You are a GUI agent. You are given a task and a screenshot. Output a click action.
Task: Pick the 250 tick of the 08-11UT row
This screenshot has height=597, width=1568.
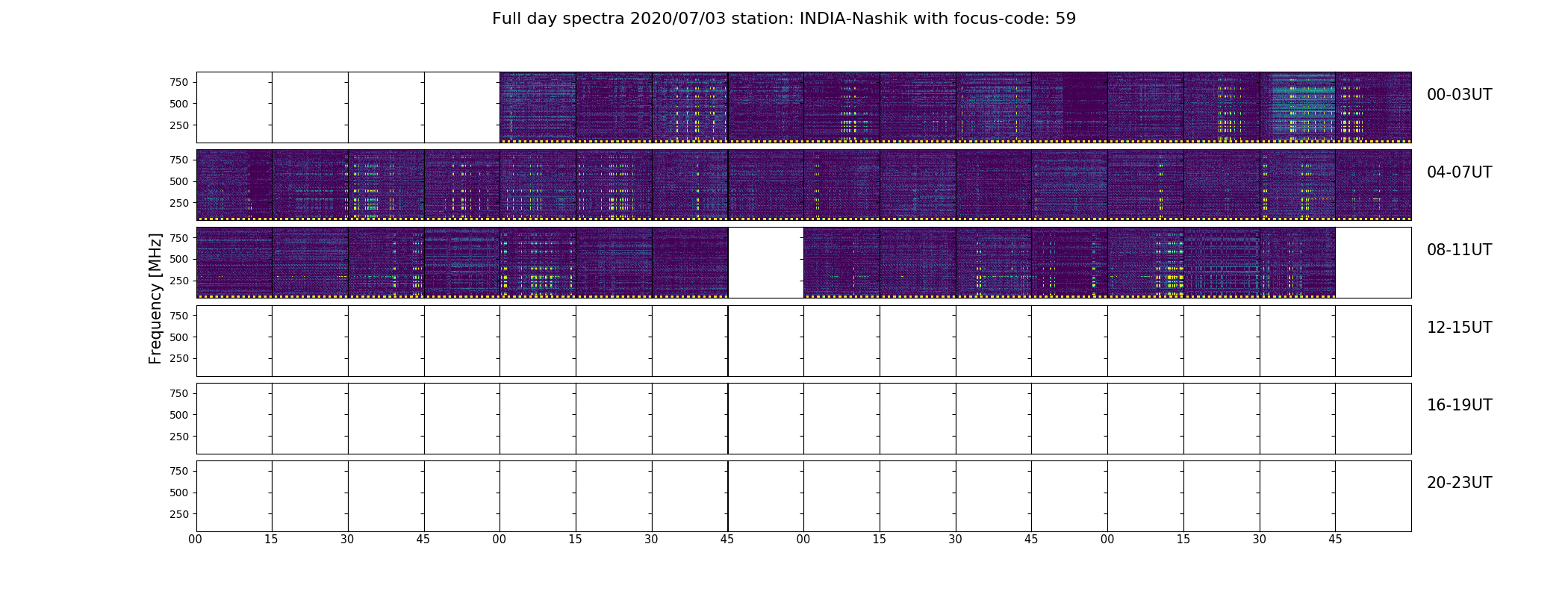point(179,281)
